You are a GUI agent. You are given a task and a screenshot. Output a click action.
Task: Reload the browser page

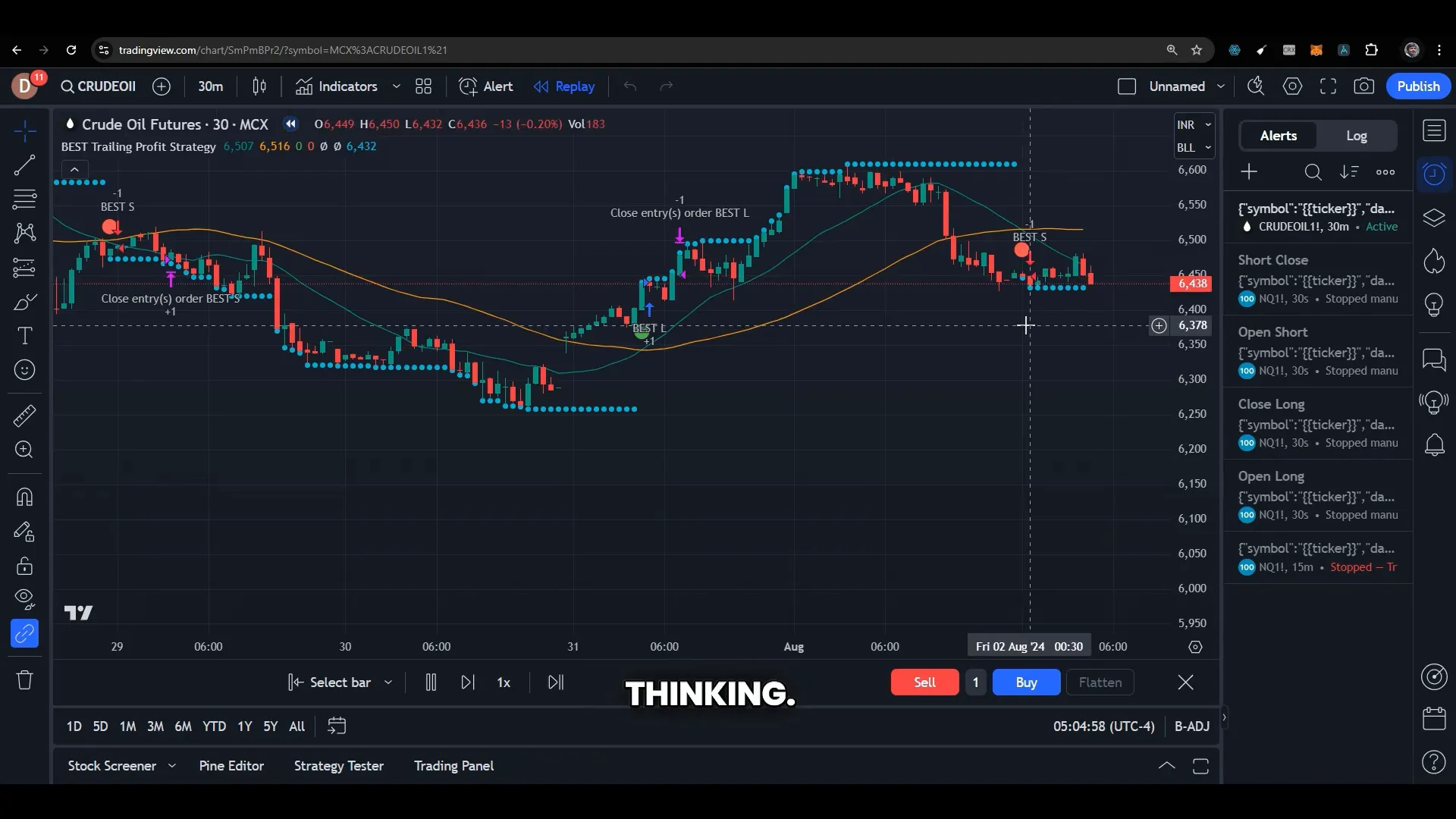(71, 50)
